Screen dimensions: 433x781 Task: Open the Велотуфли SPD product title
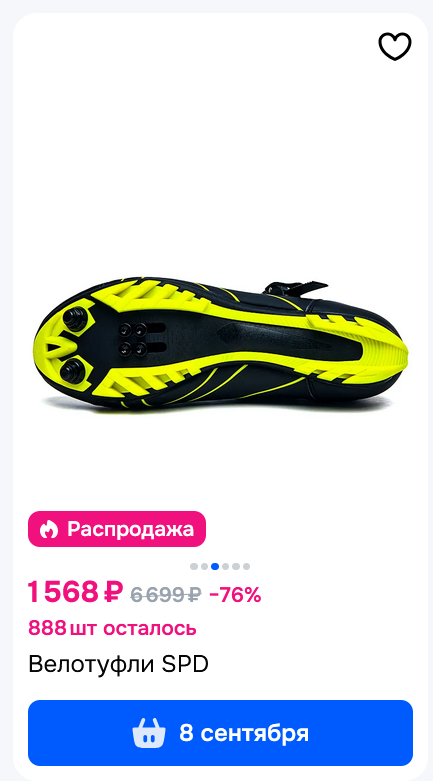click(x=118, y=664)
